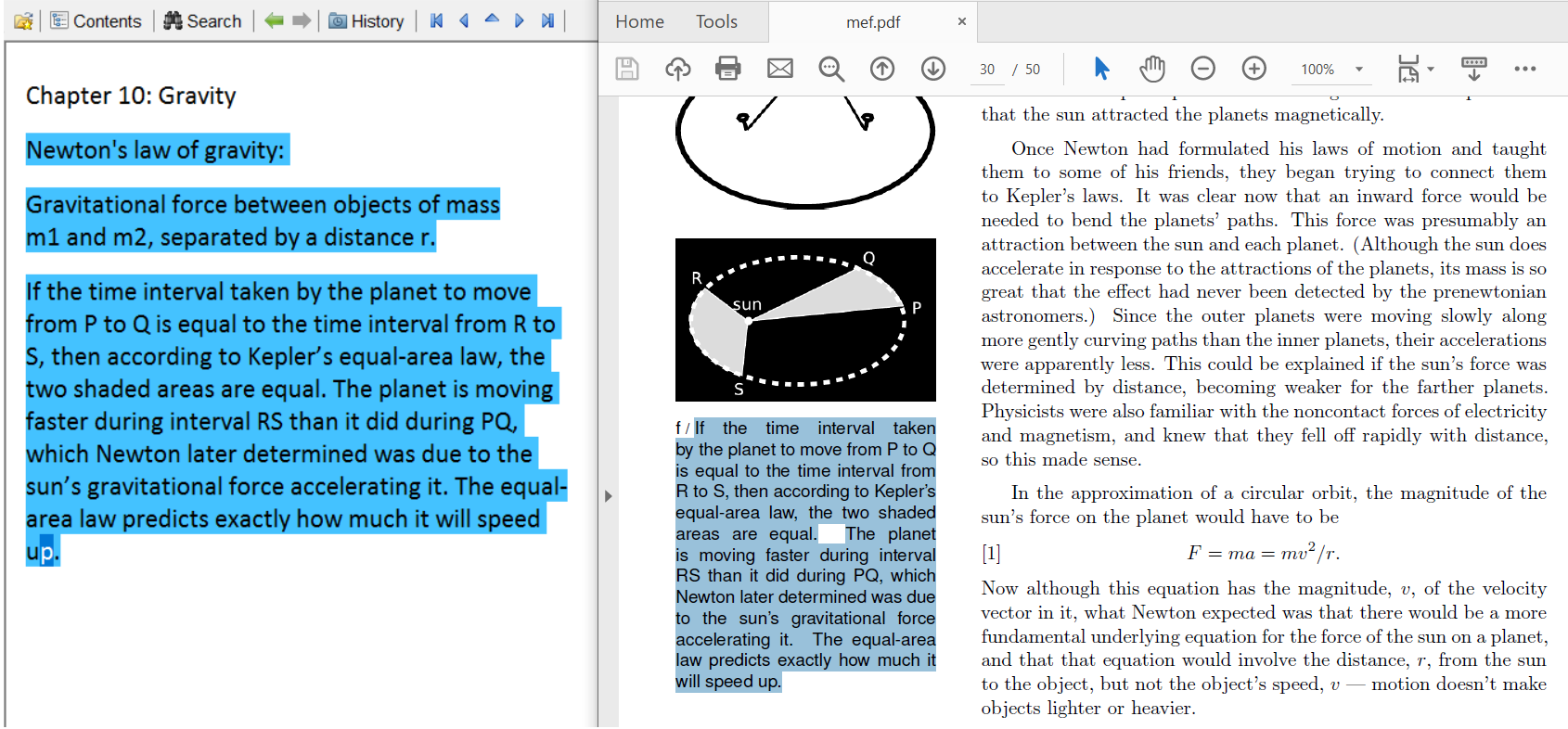Activate the hand pan tool
Viewport: 1568px width, 729px height.
tap(1152, 69)
